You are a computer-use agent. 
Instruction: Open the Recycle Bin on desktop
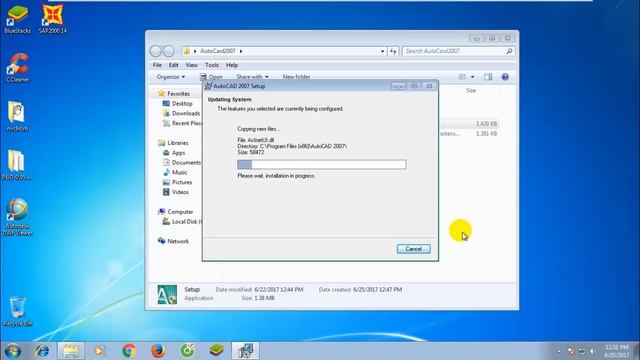click(x=18, y=311)
